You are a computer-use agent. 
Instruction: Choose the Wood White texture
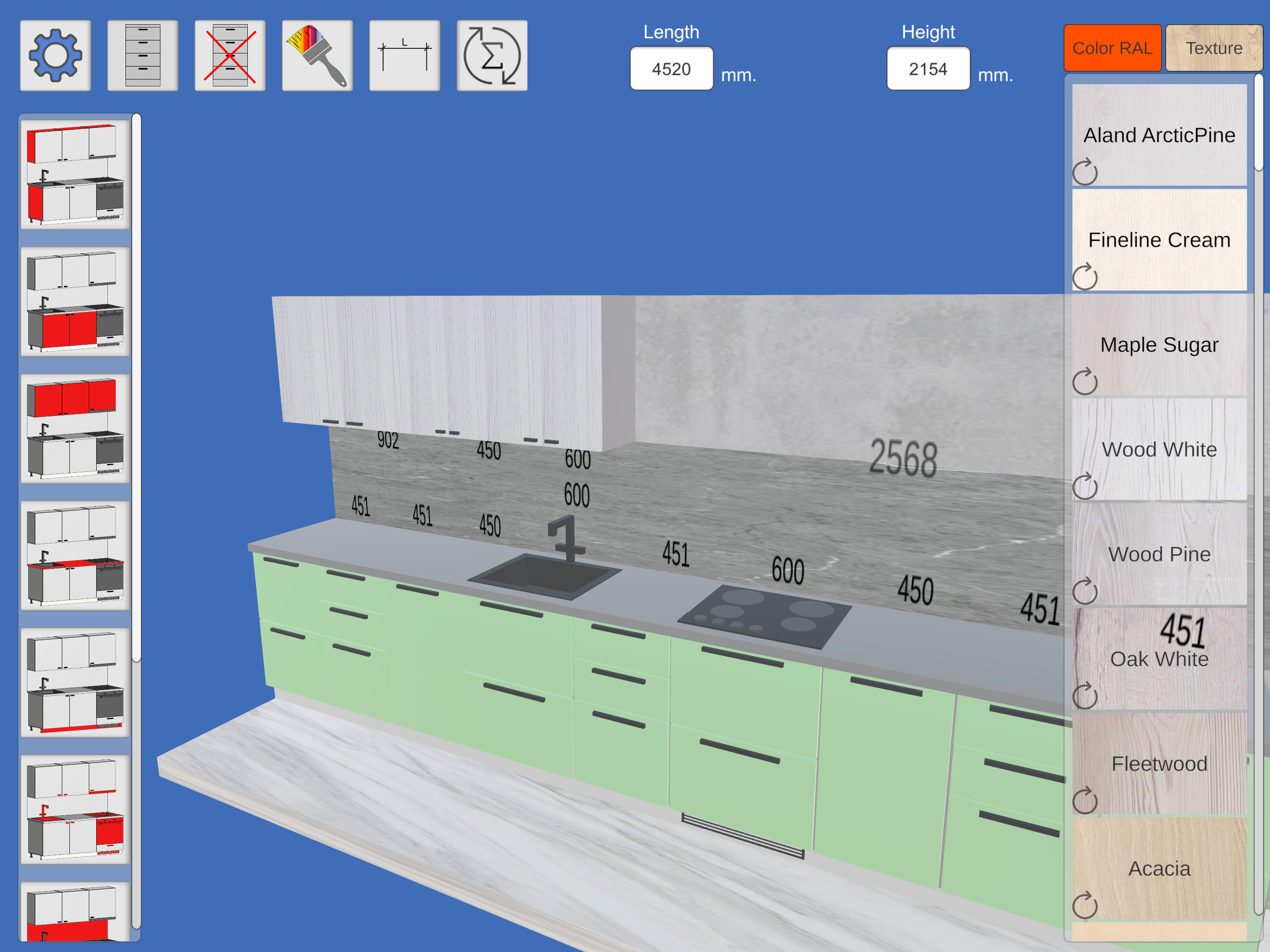point(1159,449)
